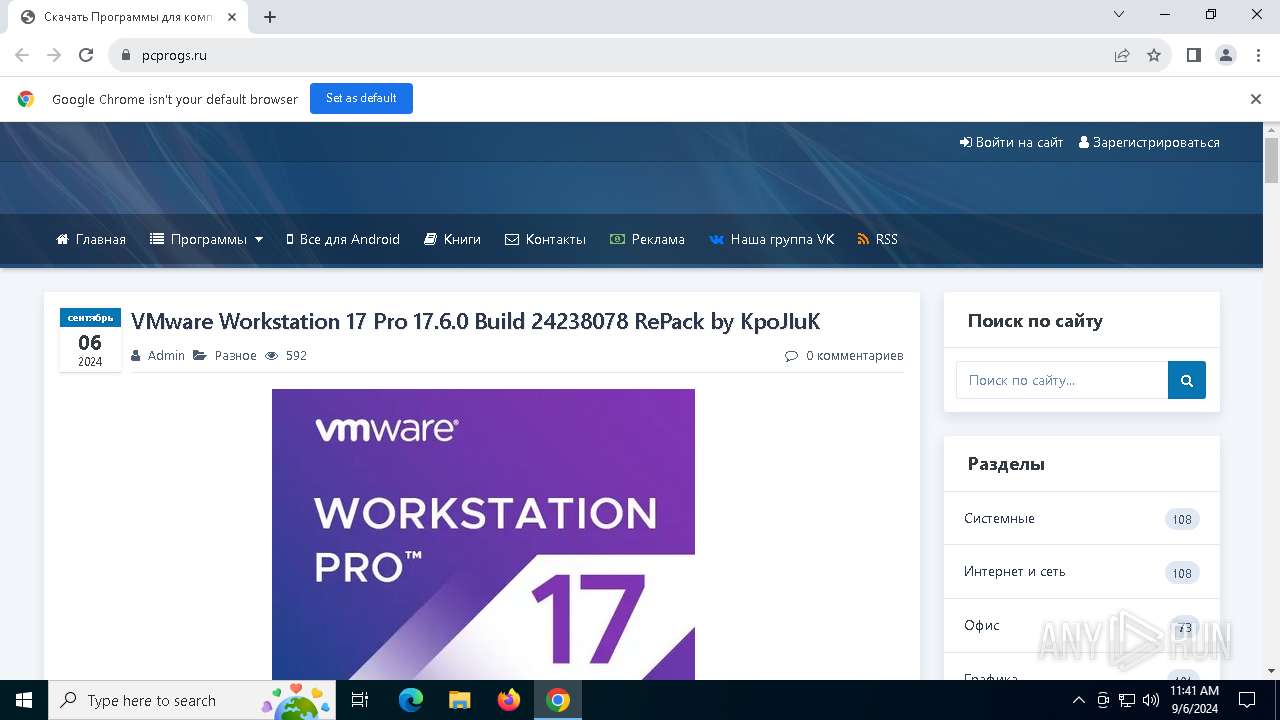Click the site info lock icon
The image size is (1280, 720).
[126, 56]
